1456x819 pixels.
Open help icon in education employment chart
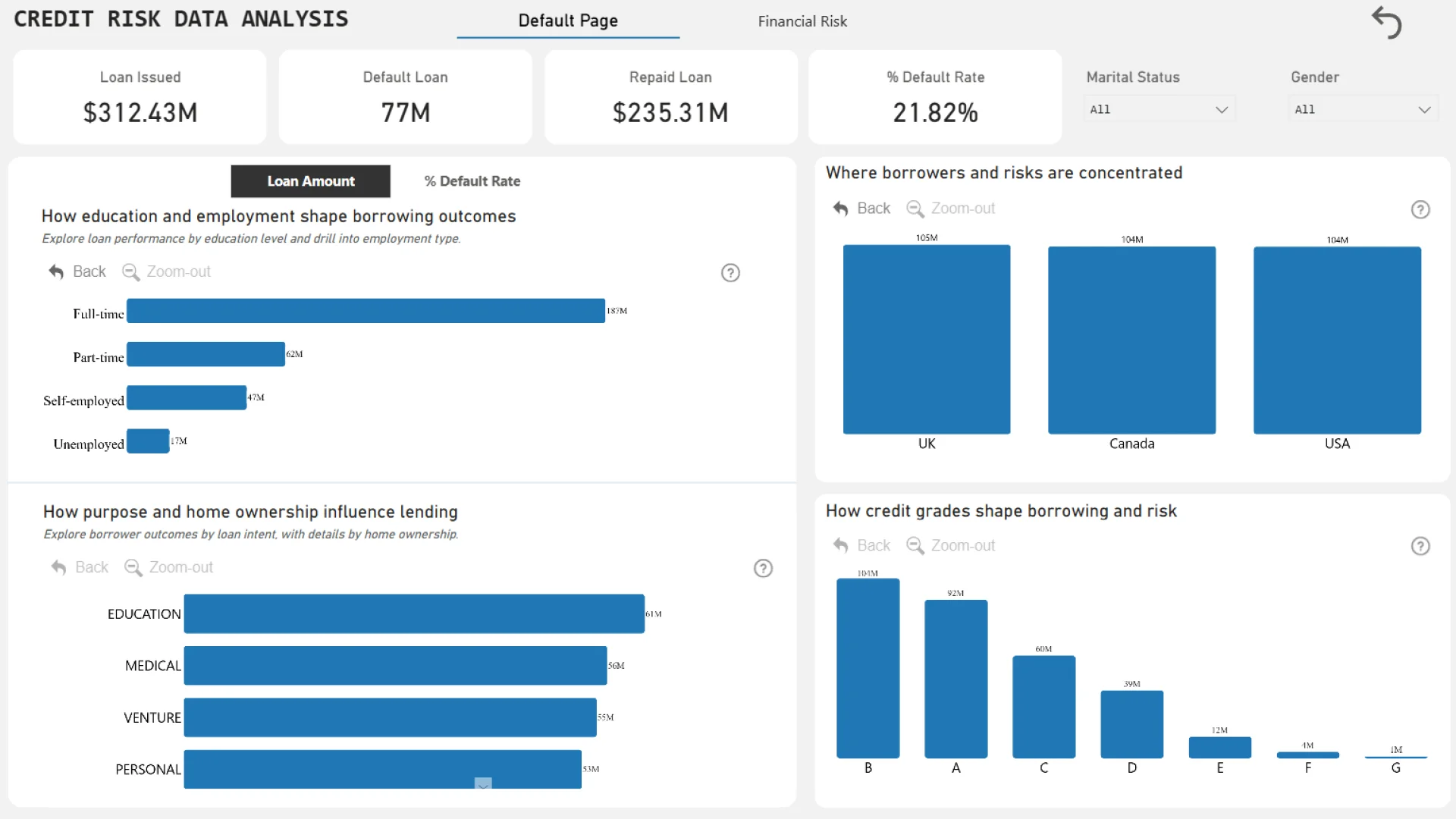pyautogui.click(x=730, y=273)
